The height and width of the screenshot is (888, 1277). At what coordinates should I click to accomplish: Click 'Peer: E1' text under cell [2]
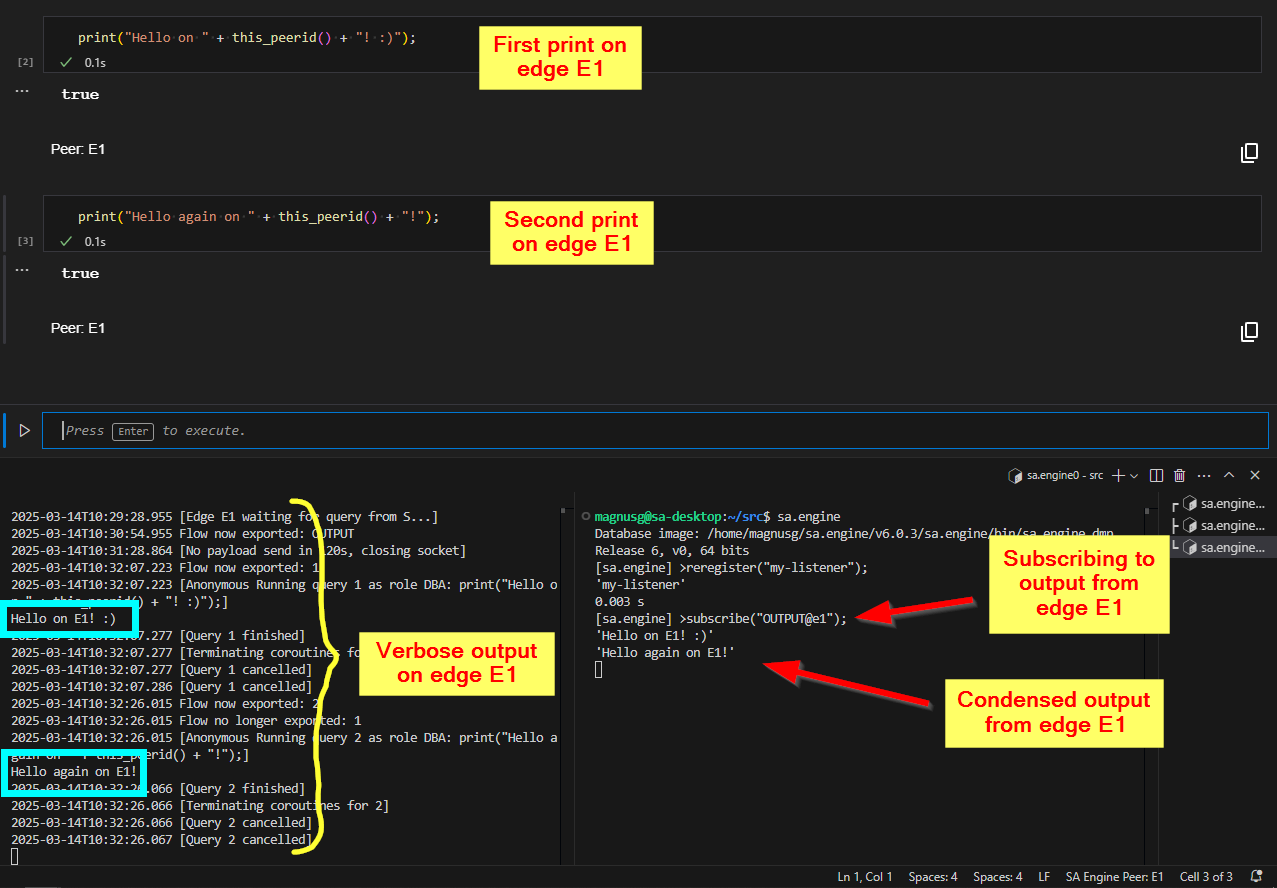coord(78,149)
